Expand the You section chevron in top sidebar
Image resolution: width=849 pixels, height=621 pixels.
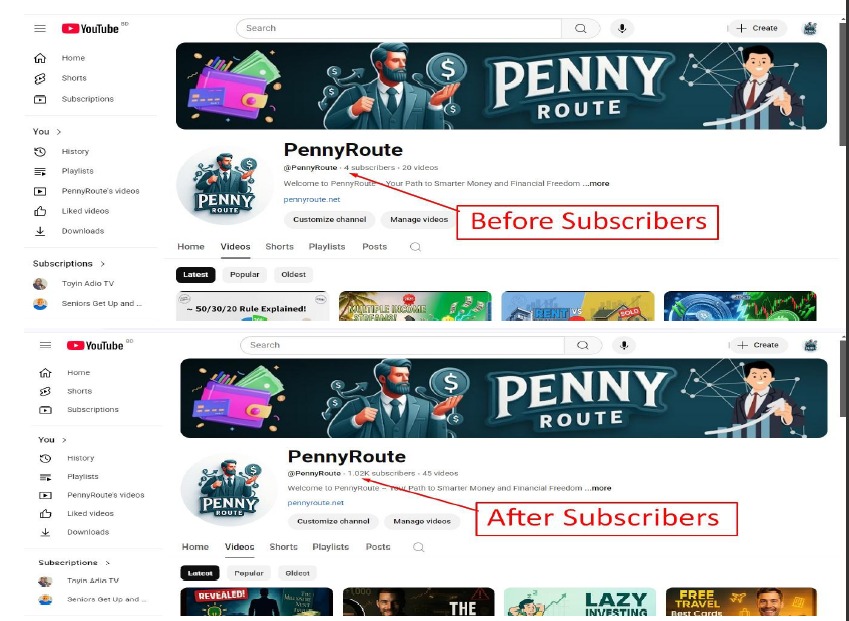click(x=58, y=132)
